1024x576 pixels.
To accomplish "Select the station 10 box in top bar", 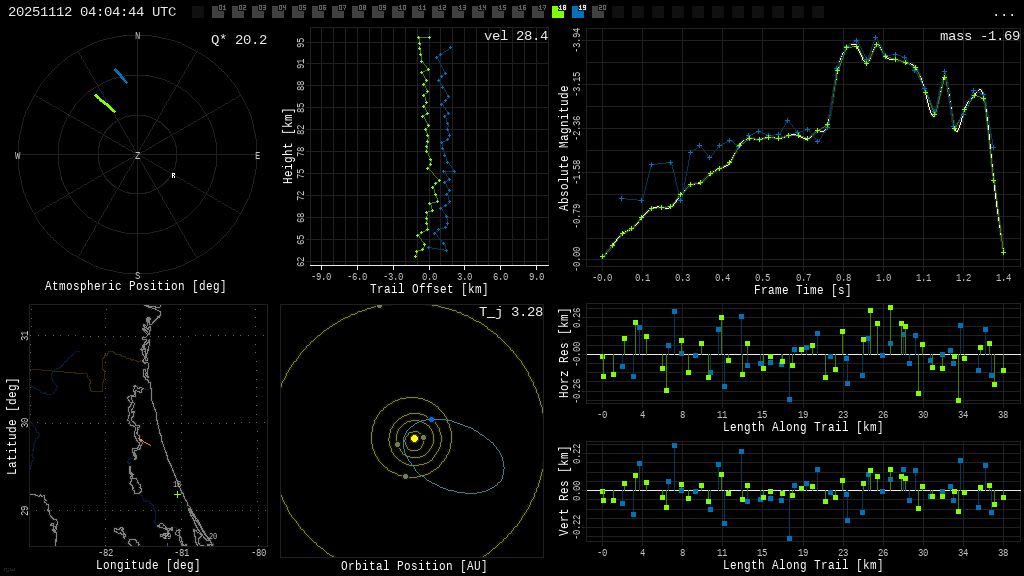I will coord(398,12).
